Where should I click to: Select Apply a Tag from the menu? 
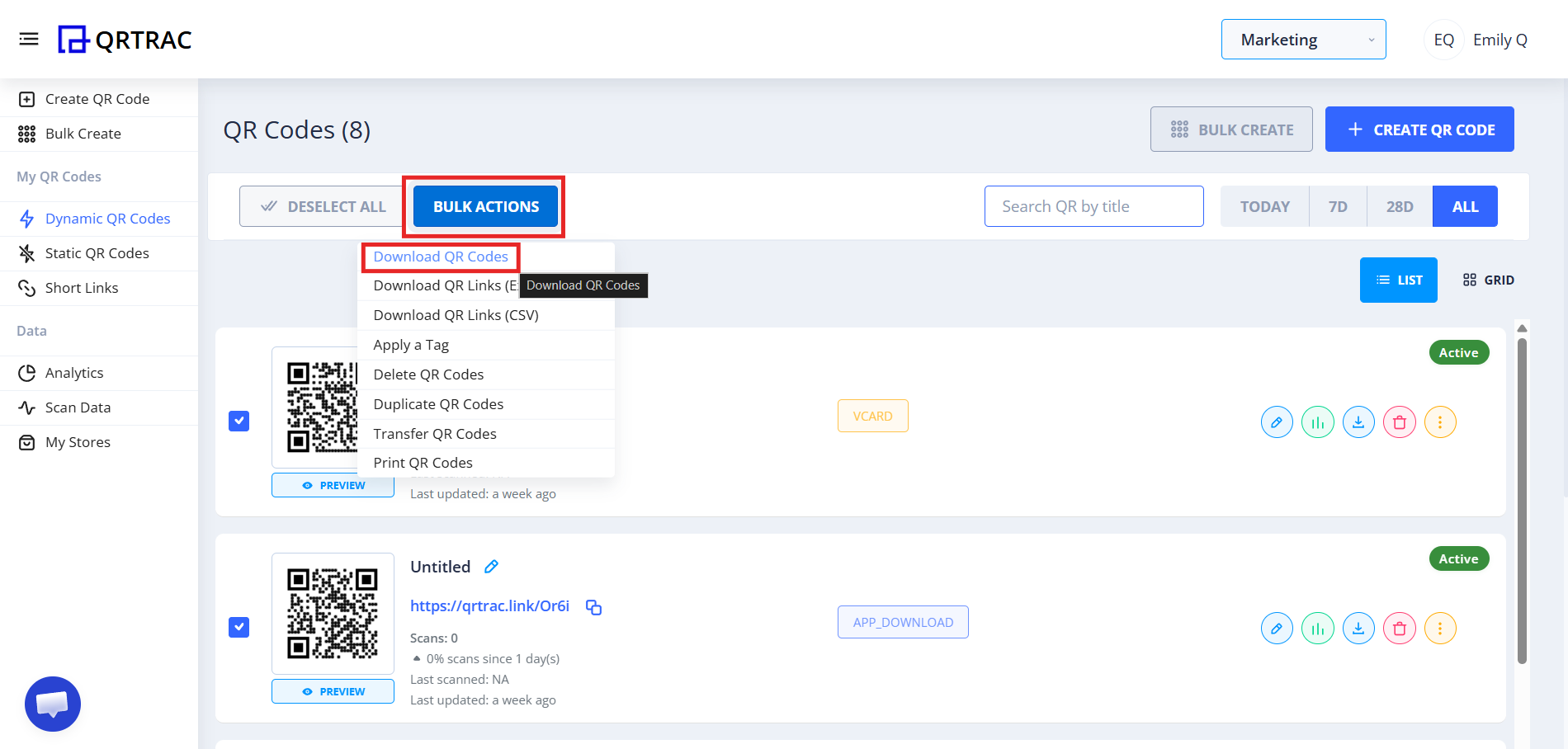coord(411,344)
